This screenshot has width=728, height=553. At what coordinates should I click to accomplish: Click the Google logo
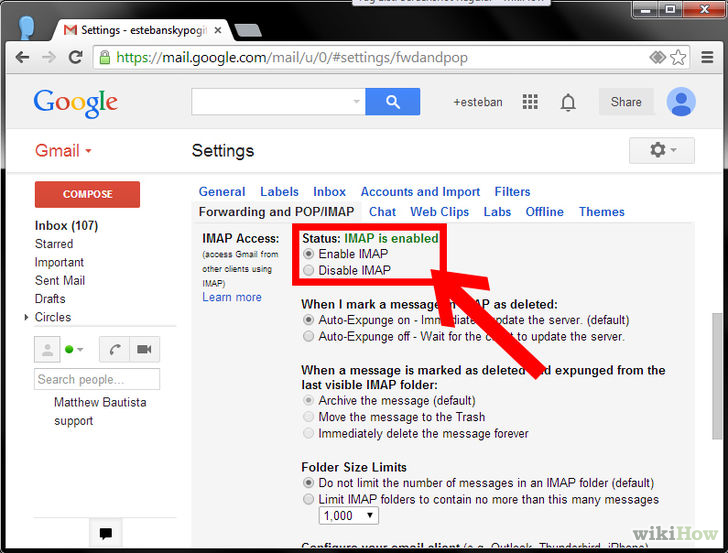click(x=75, y=103)
